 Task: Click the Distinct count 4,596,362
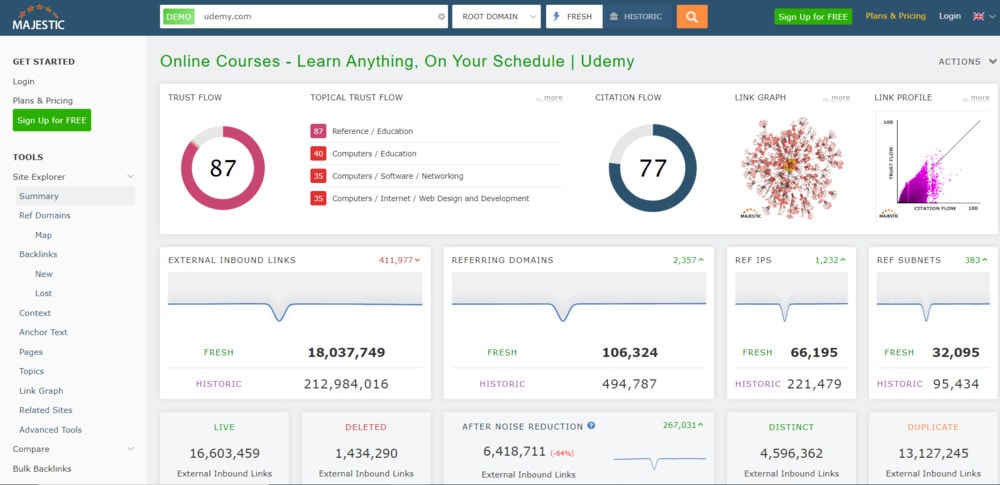[x=791, y=454]
